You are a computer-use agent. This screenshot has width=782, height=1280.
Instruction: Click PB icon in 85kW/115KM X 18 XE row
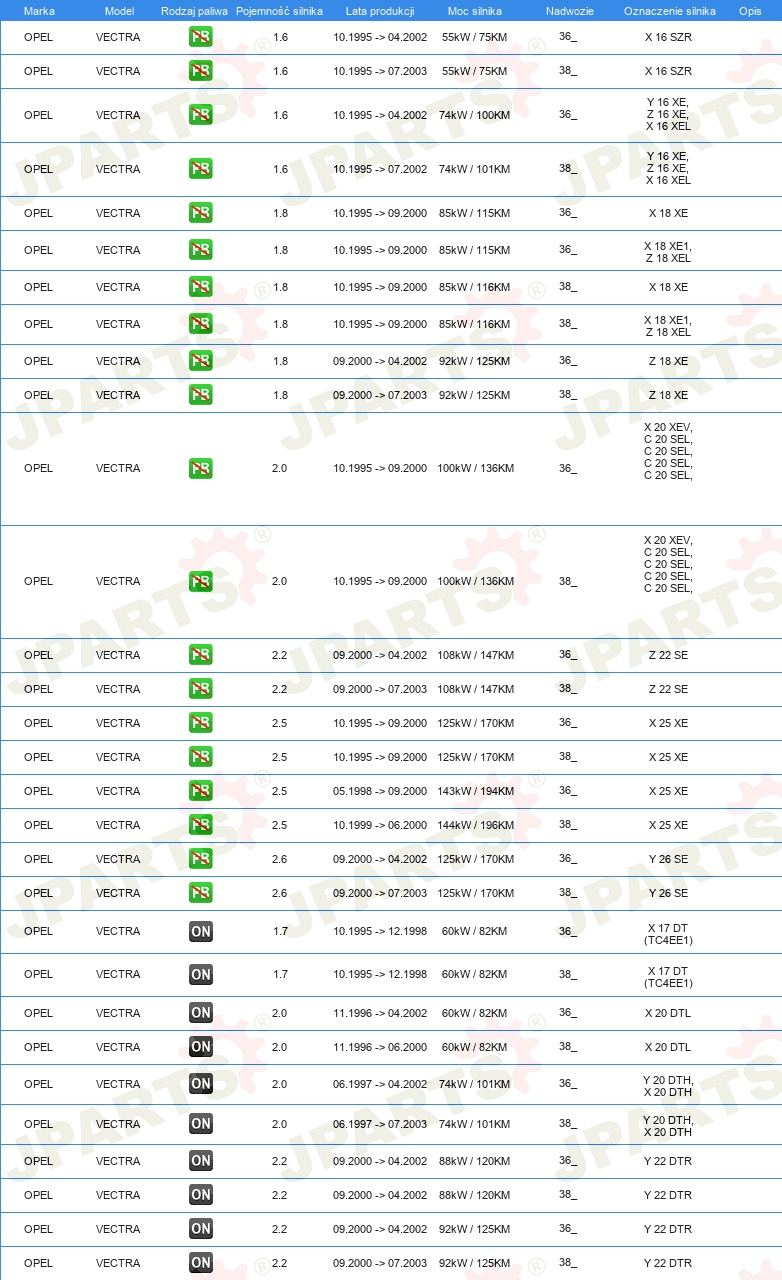click(201, 213)
